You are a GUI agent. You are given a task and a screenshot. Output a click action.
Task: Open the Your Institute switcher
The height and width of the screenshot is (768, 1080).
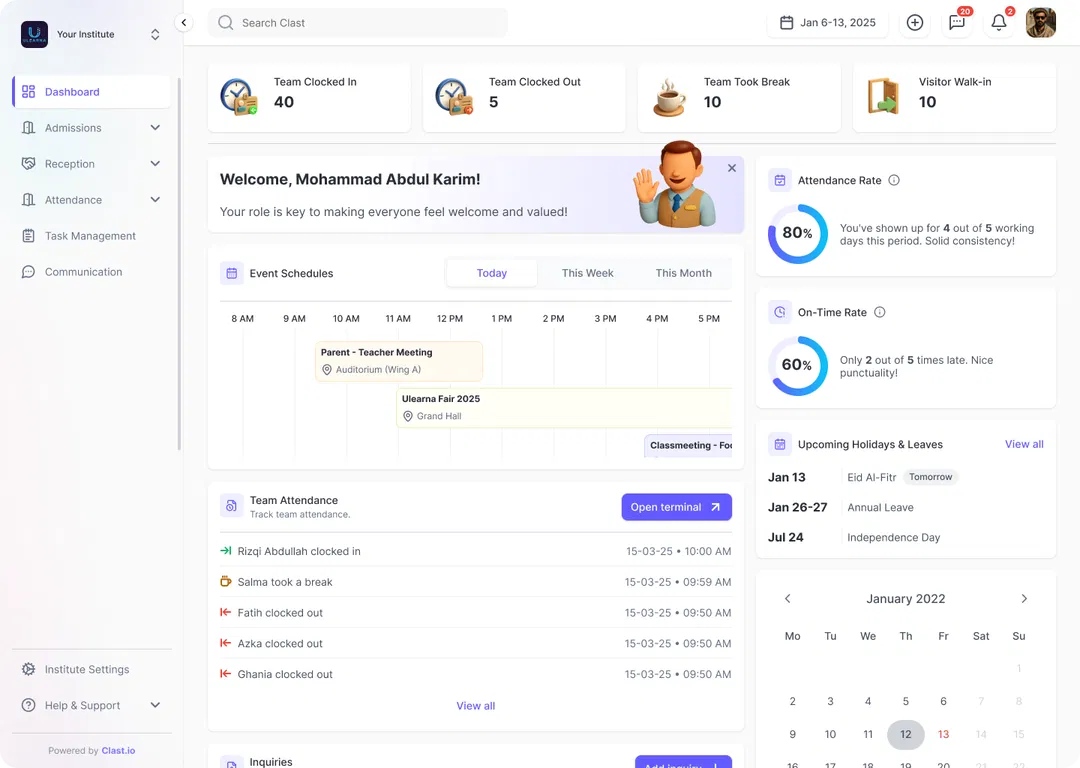click(155, 34)
